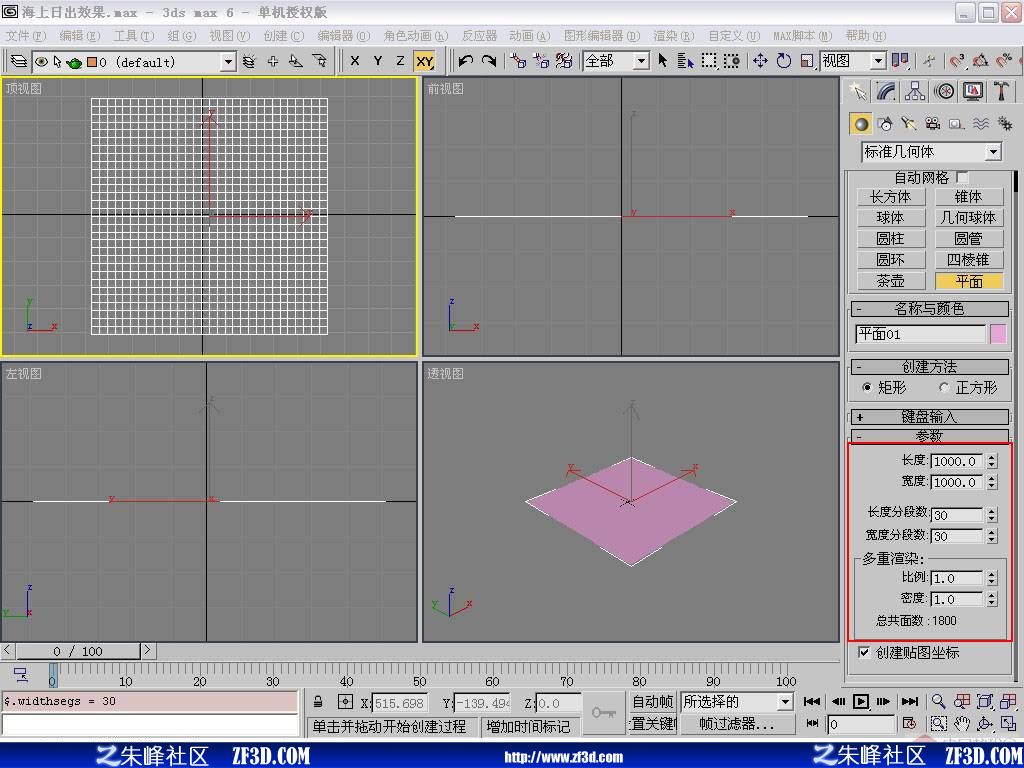Click the 茶壶 teapot button

pos(891,281)
